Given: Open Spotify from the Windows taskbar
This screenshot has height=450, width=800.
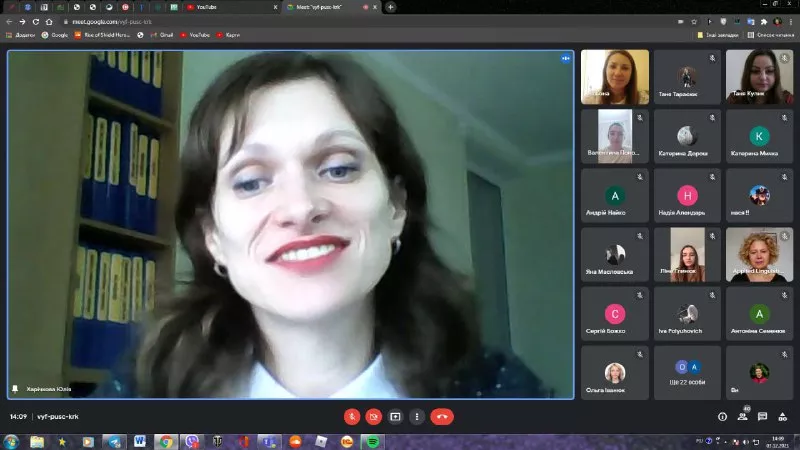Looking at the screenshot, I should (372, 441).
